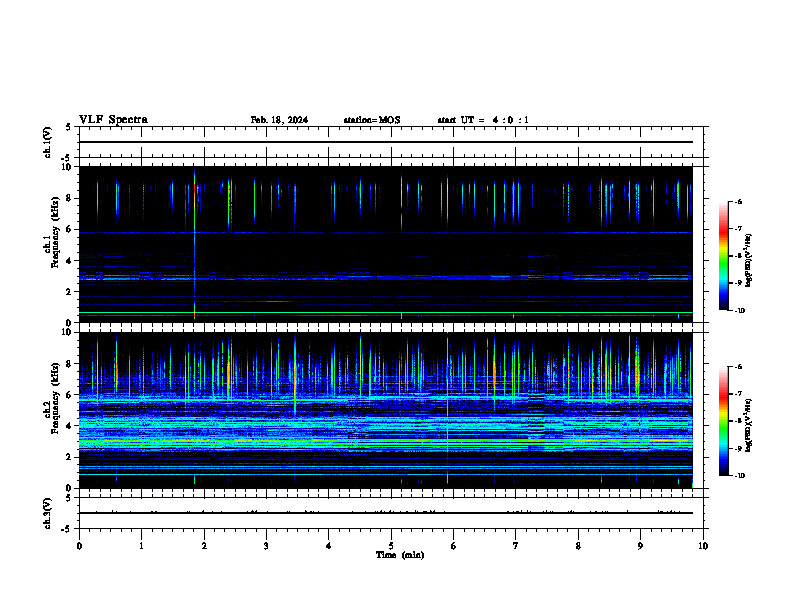Click the "4" kHz tick of ch.2 spectrogram
This screenshot has height=612, width=792.
tap(70, 426)
